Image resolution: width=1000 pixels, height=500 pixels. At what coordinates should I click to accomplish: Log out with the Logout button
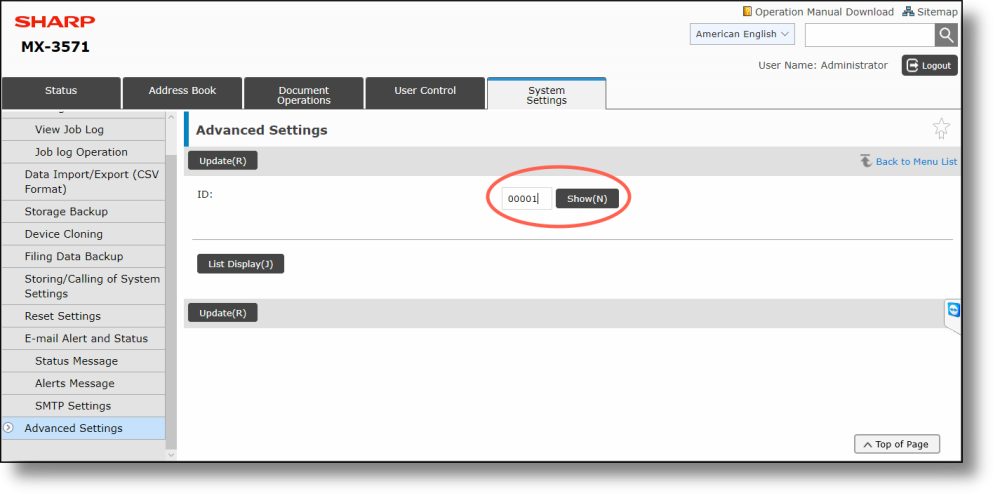click(929, 65)
